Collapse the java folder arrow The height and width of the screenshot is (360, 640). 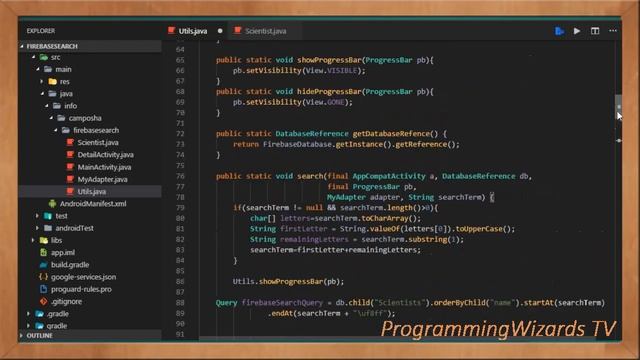pos(42,94)
